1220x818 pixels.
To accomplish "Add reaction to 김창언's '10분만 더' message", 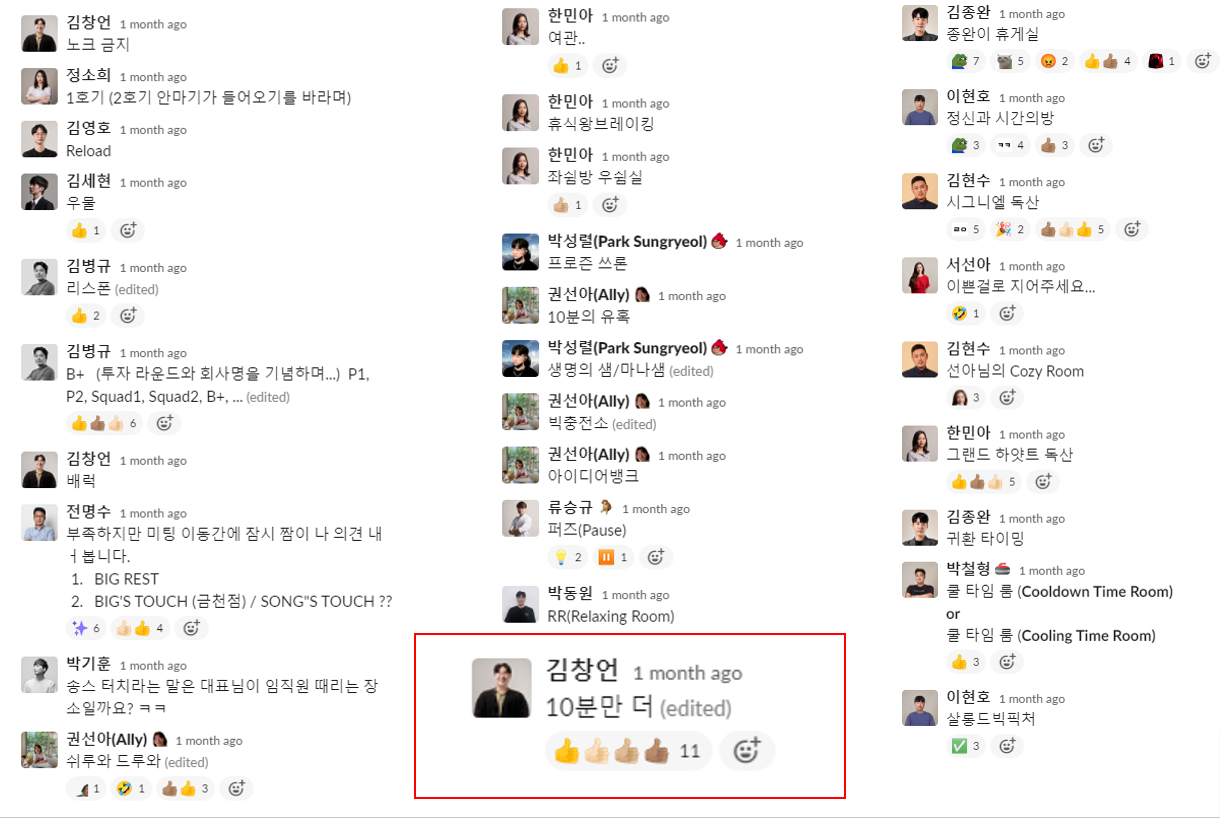I will point(747,751).
